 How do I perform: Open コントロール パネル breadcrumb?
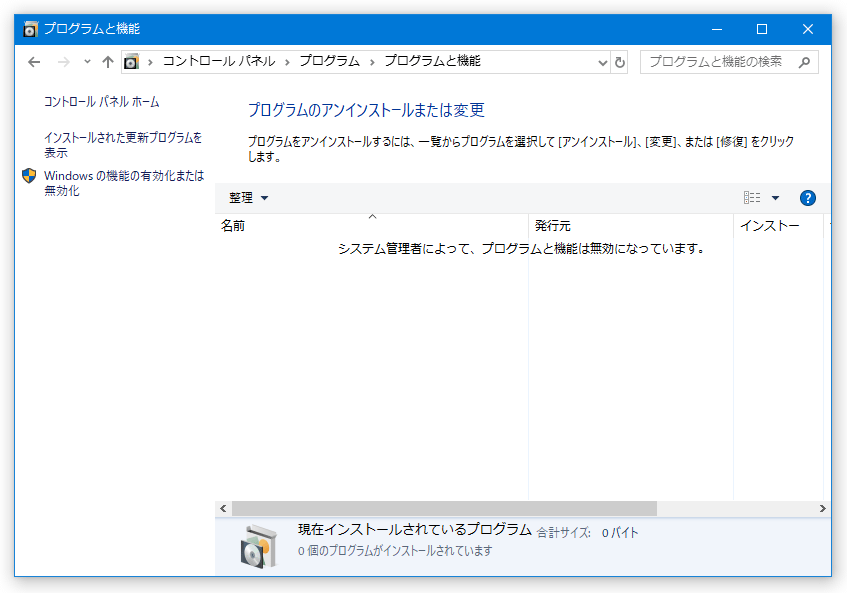tap(219, 61)
